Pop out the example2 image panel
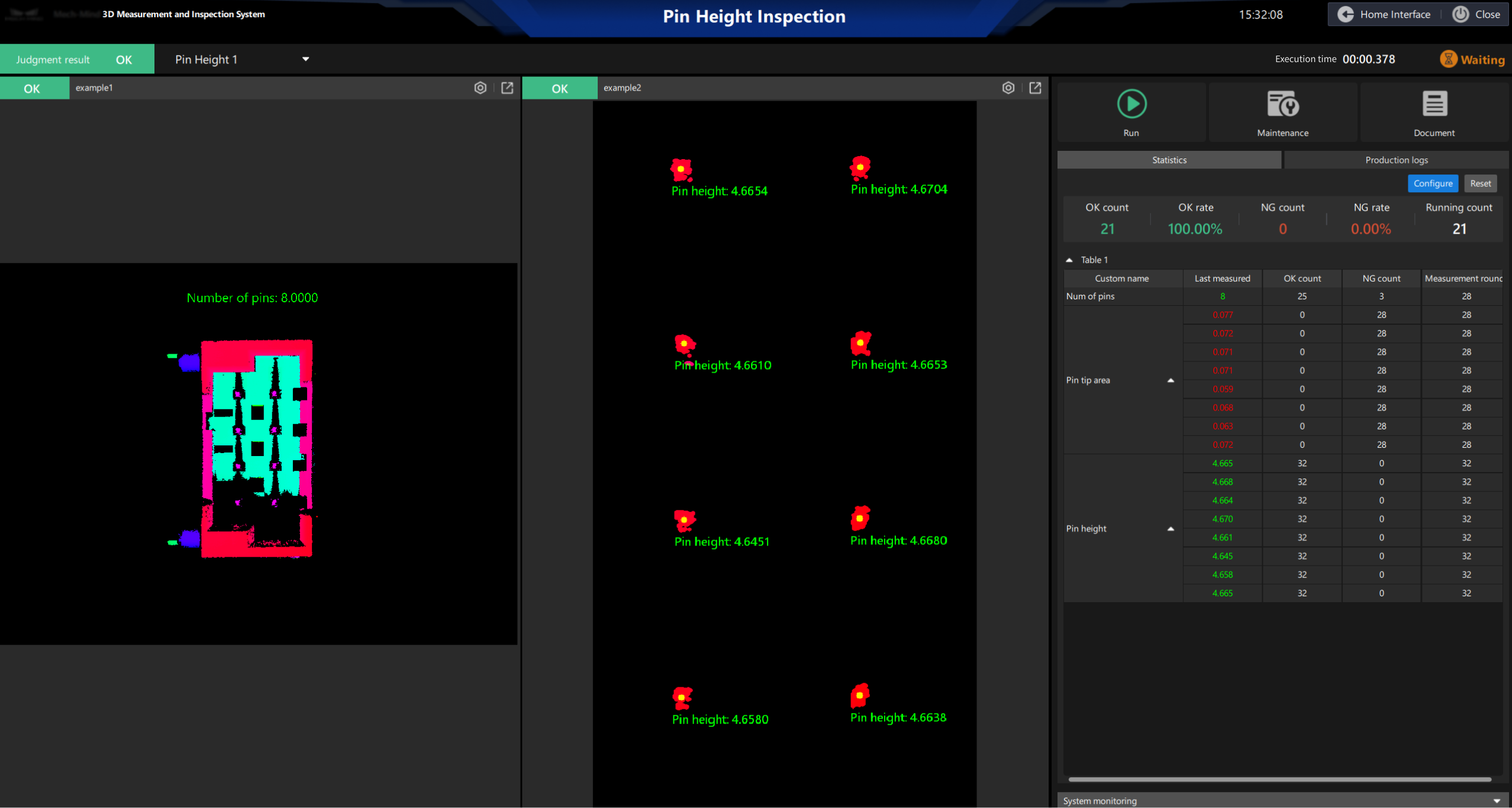Image resolution: width=1512 pixels, height=808 pixels. [1035, 88]
